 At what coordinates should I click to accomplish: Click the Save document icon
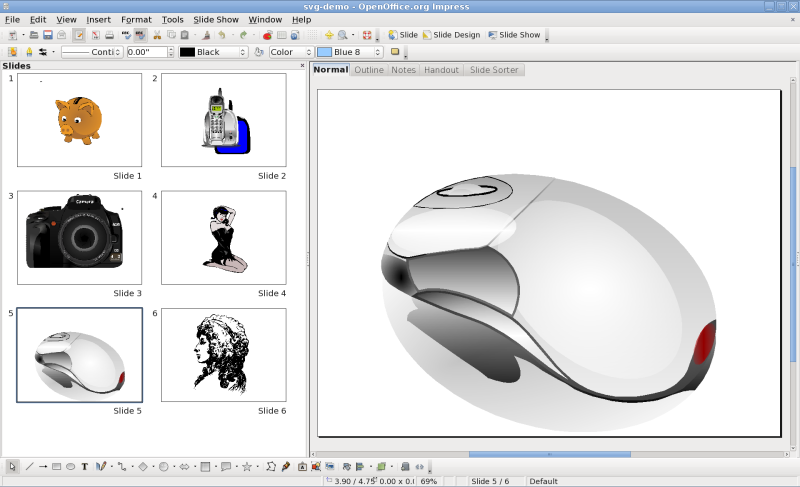coord(47,35)
